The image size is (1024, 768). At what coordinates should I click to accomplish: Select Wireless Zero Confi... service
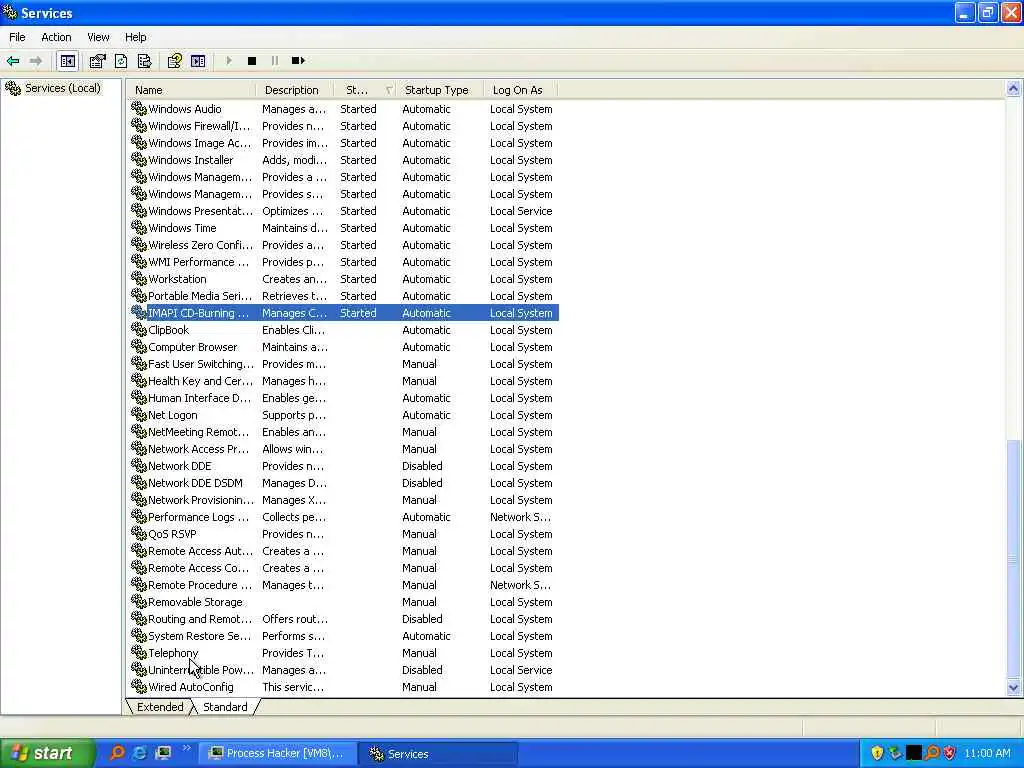200,245
